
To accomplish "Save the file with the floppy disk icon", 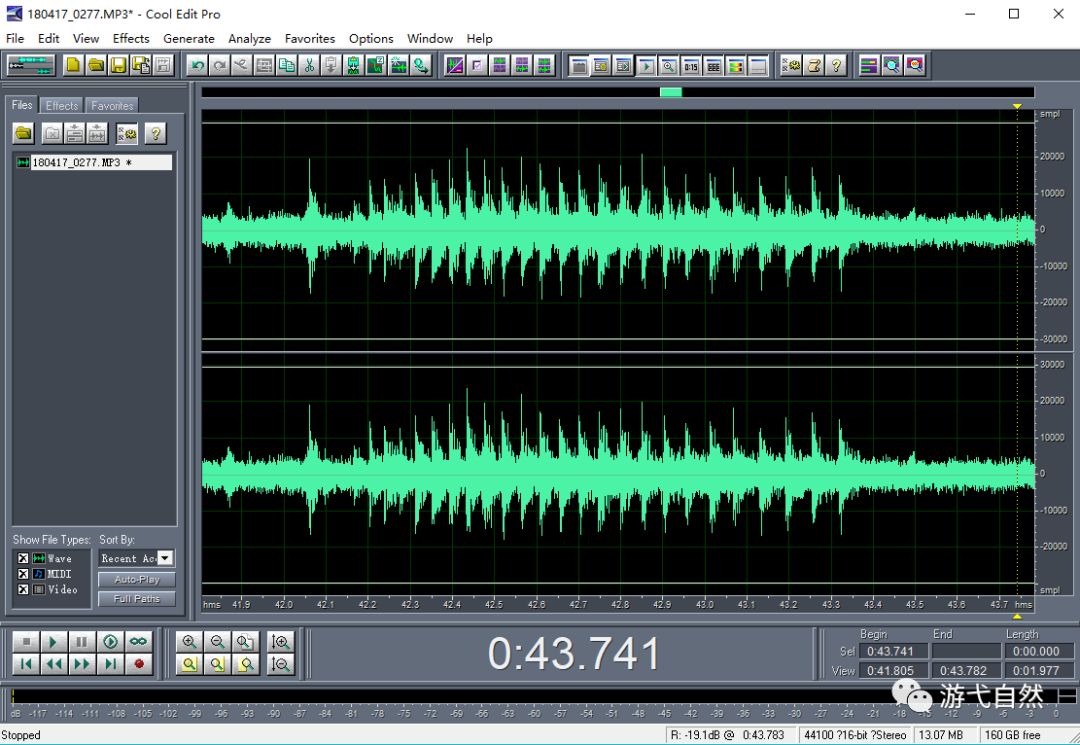I will point(118,65).
